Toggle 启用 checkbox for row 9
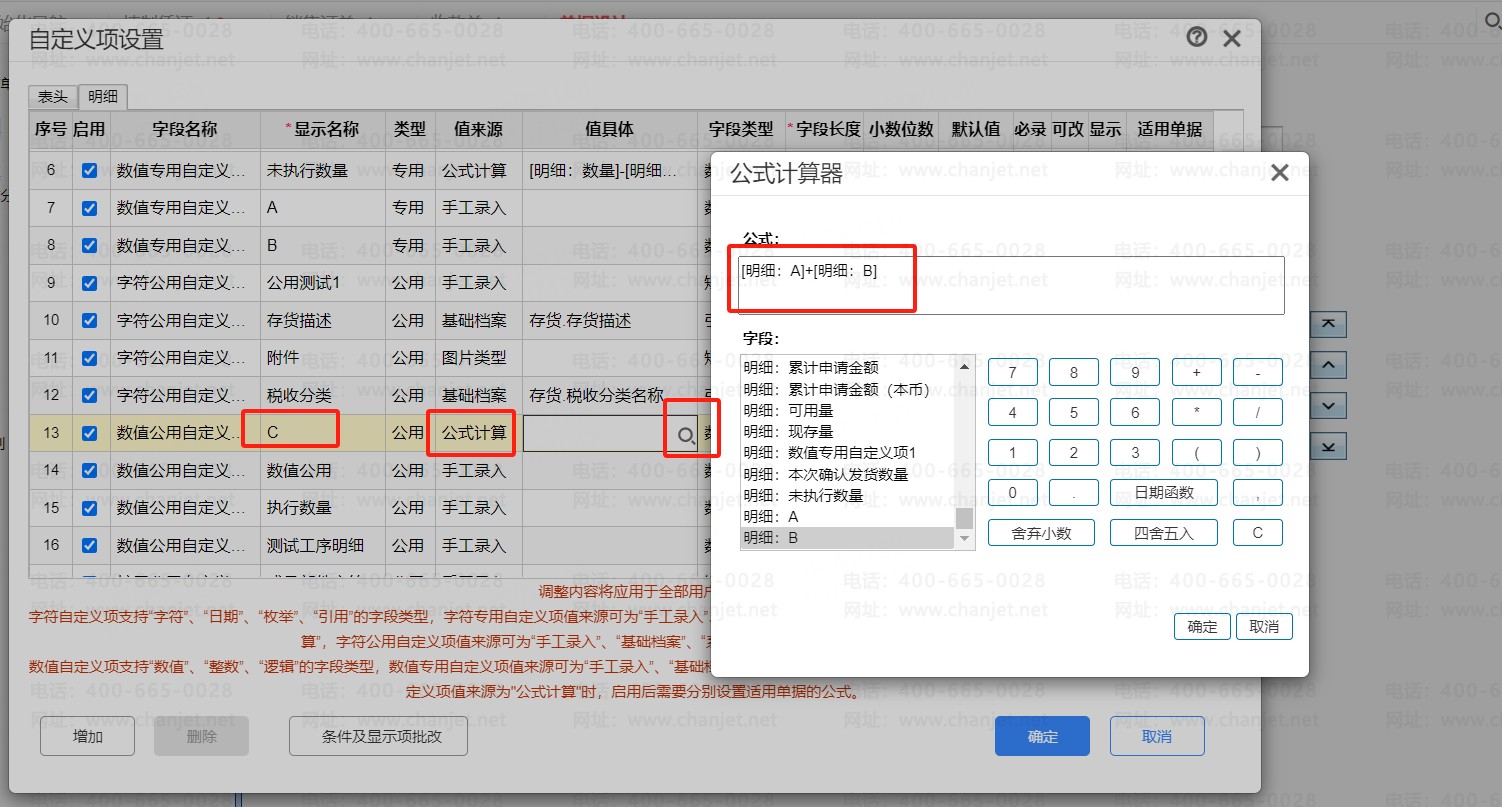Screen dimensions: 1502x807 (x=90, y=283)
